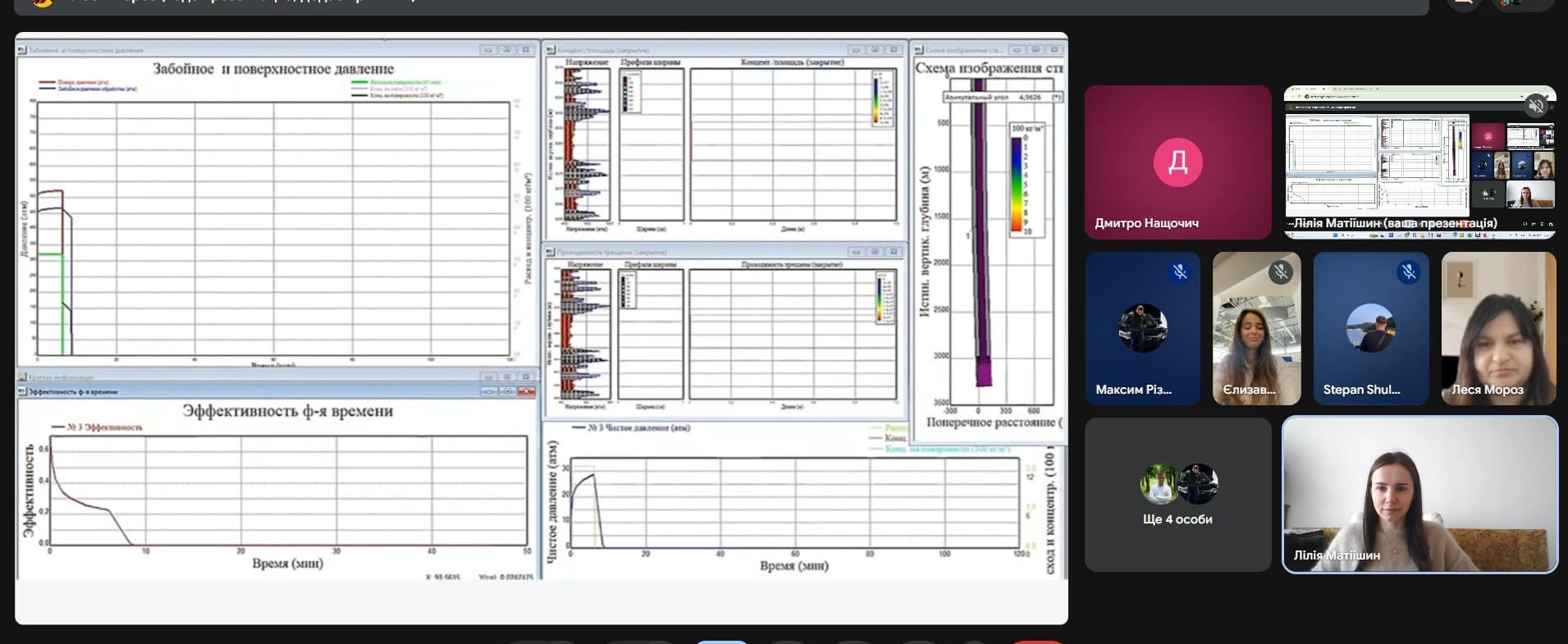Screen dimensions: 1568x644
Task: Close the Эффективность ф-я времени window
Action: [527, 392]
